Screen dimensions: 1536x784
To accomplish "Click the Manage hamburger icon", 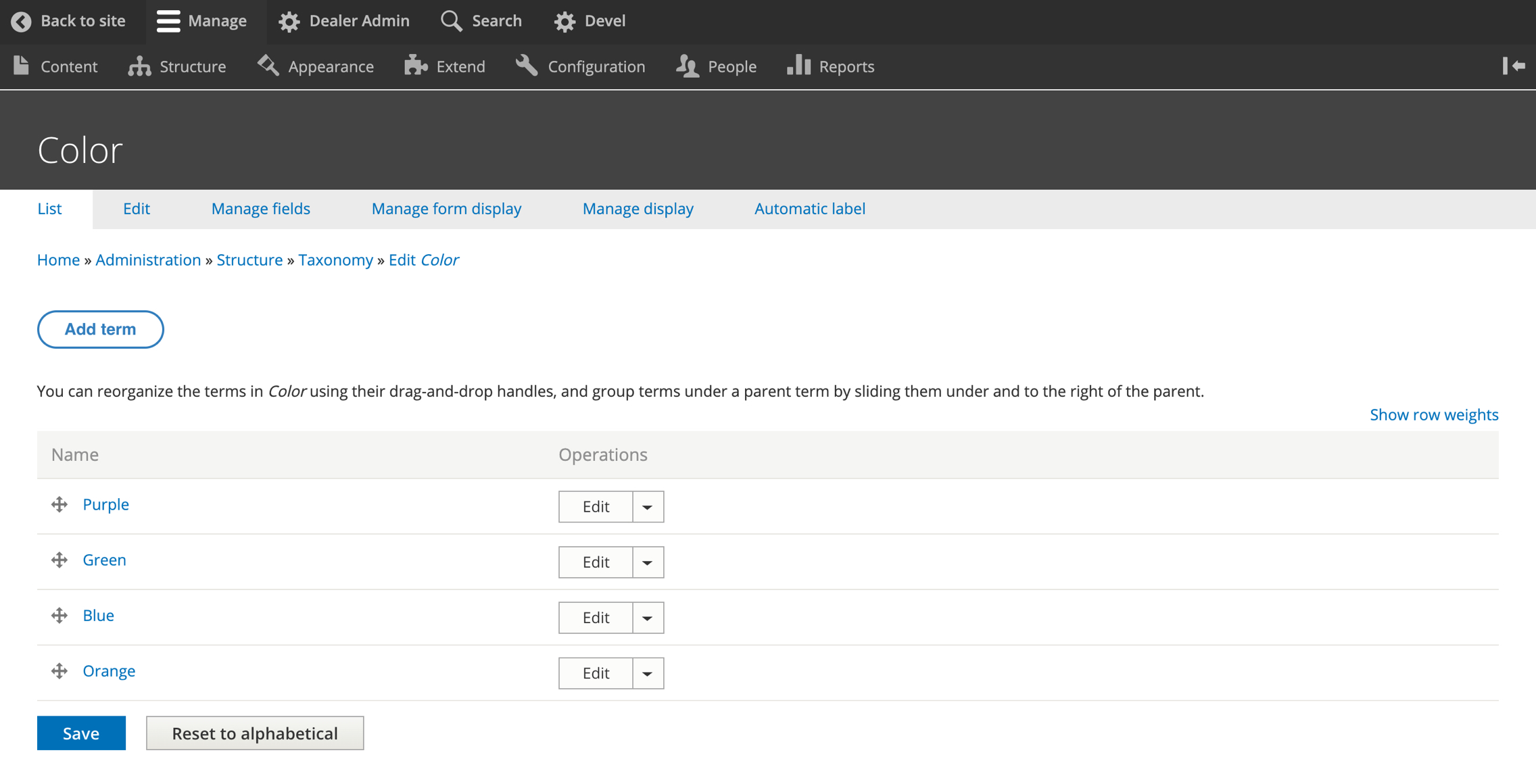I will [x=168, y=22].
